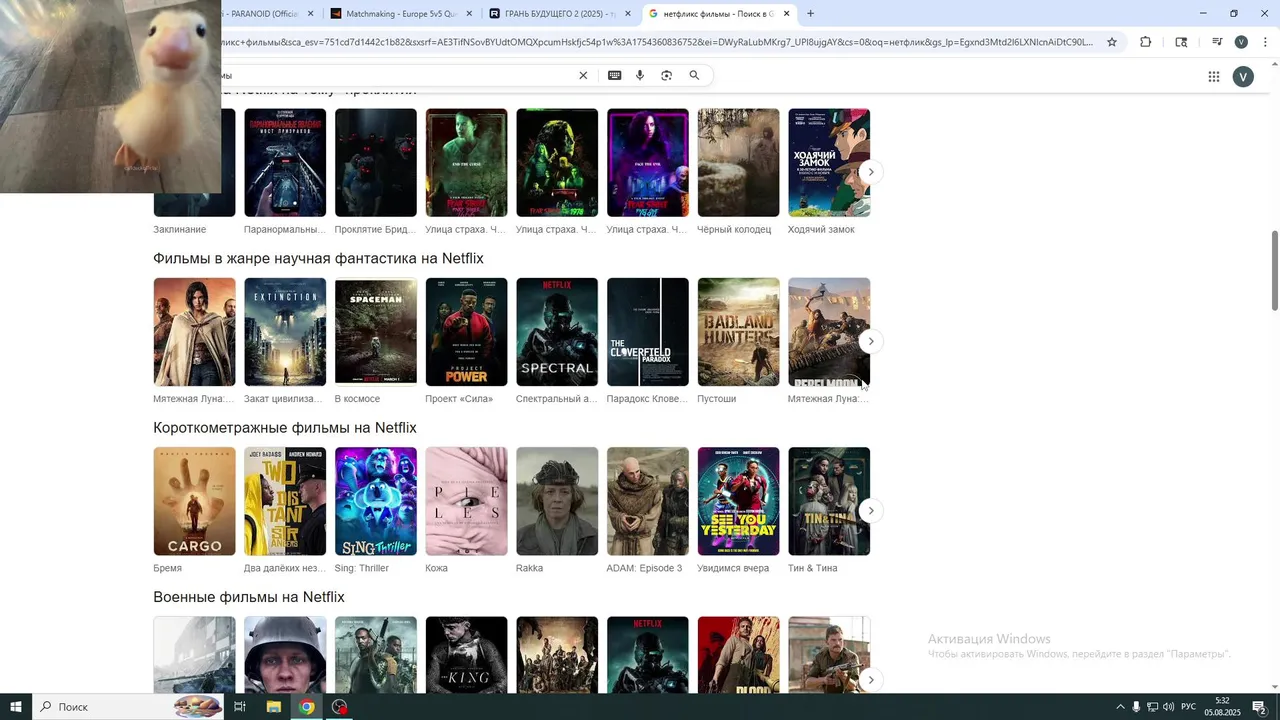Show more short films with arrow
Viewport: 1280px width, 720px height.
[x=871, y=511]
